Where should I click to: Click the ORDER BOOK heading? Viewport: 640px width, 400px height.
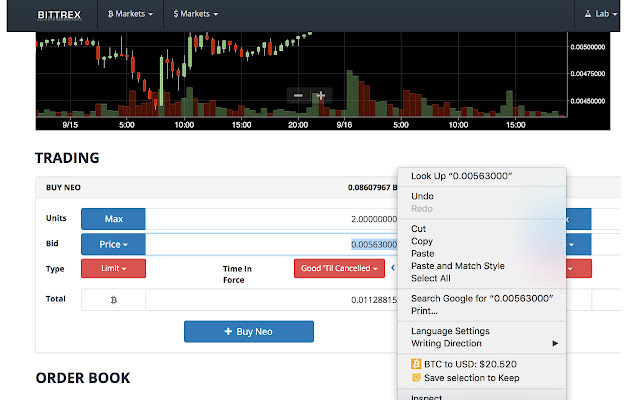[83, 378]
